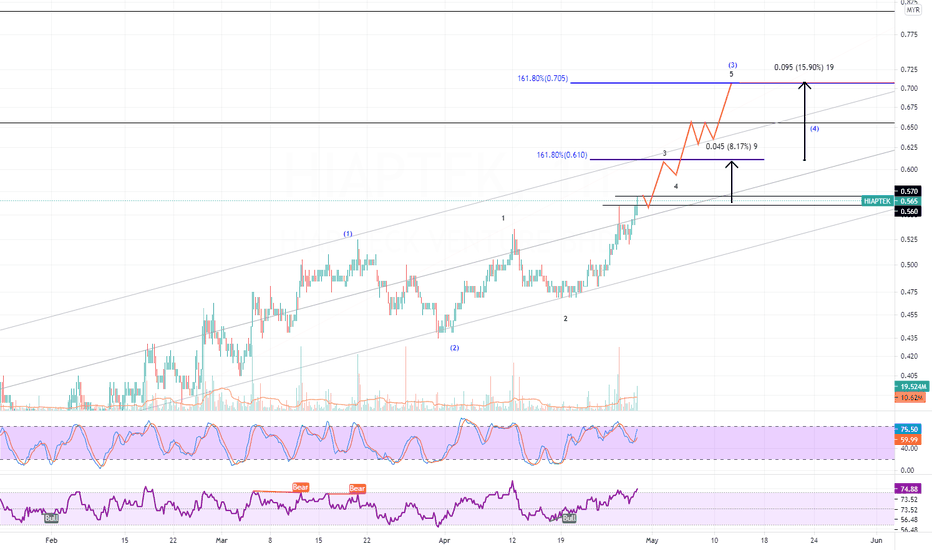Viewport: 932px width, 550px height.
Task: Click the Apr date label on time axis
Action: (444, 540)
